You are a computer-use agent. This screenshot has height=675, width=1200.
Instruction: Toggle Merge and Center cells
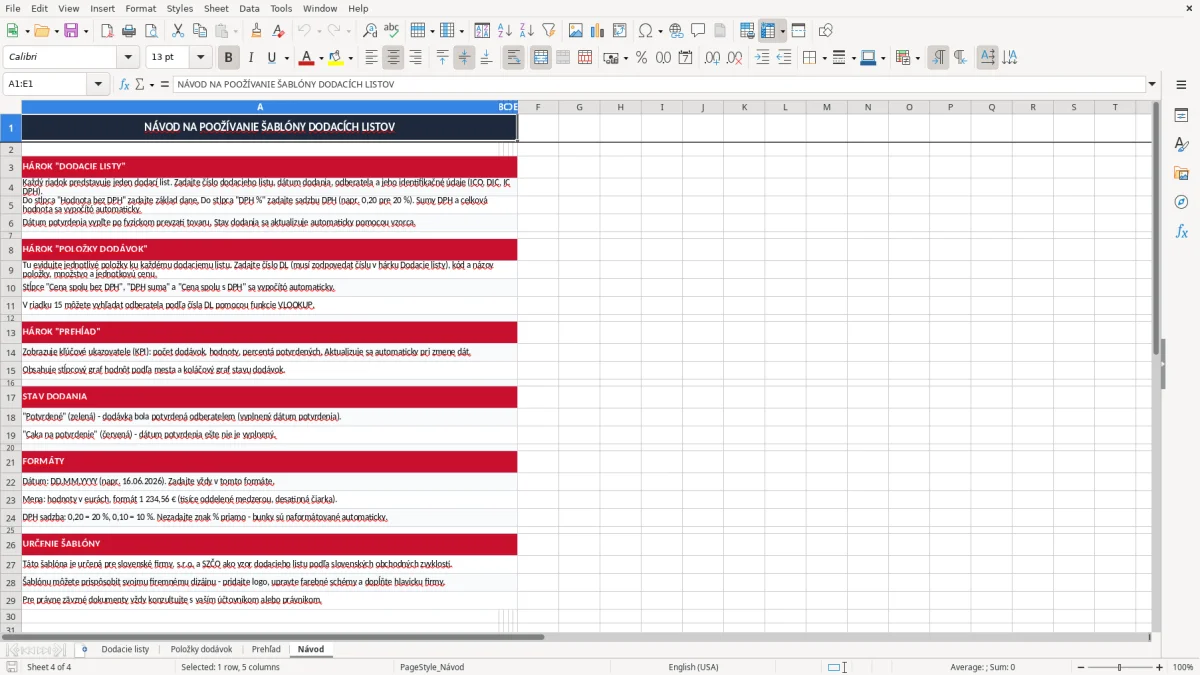[x=541, y=58]
